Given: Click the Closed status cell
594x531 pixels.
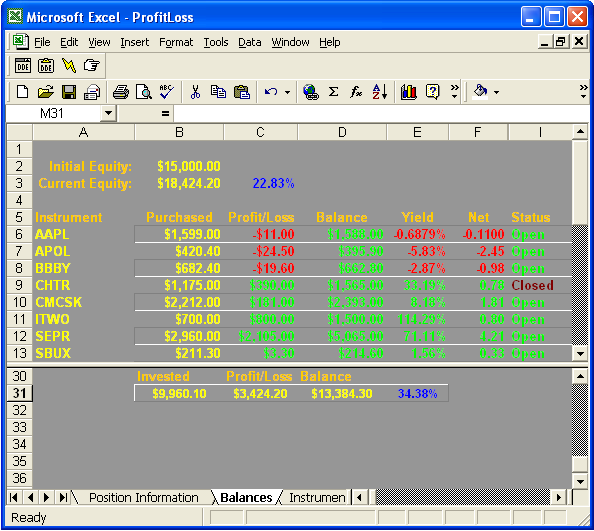Looking at the screenshot, I should pos(541,285).
